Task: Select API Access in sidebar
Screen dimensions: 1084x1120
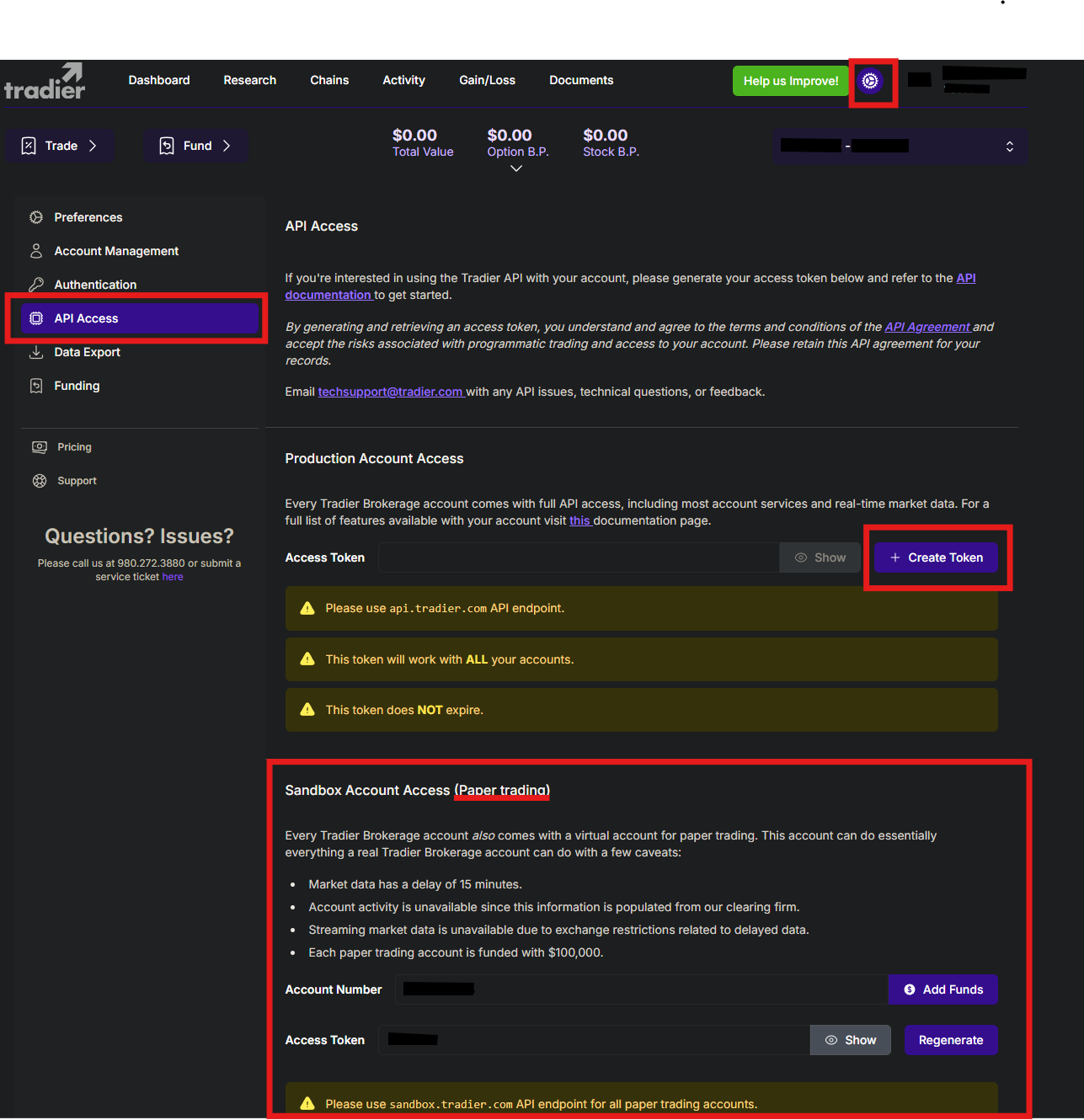Action: (140, 318)
